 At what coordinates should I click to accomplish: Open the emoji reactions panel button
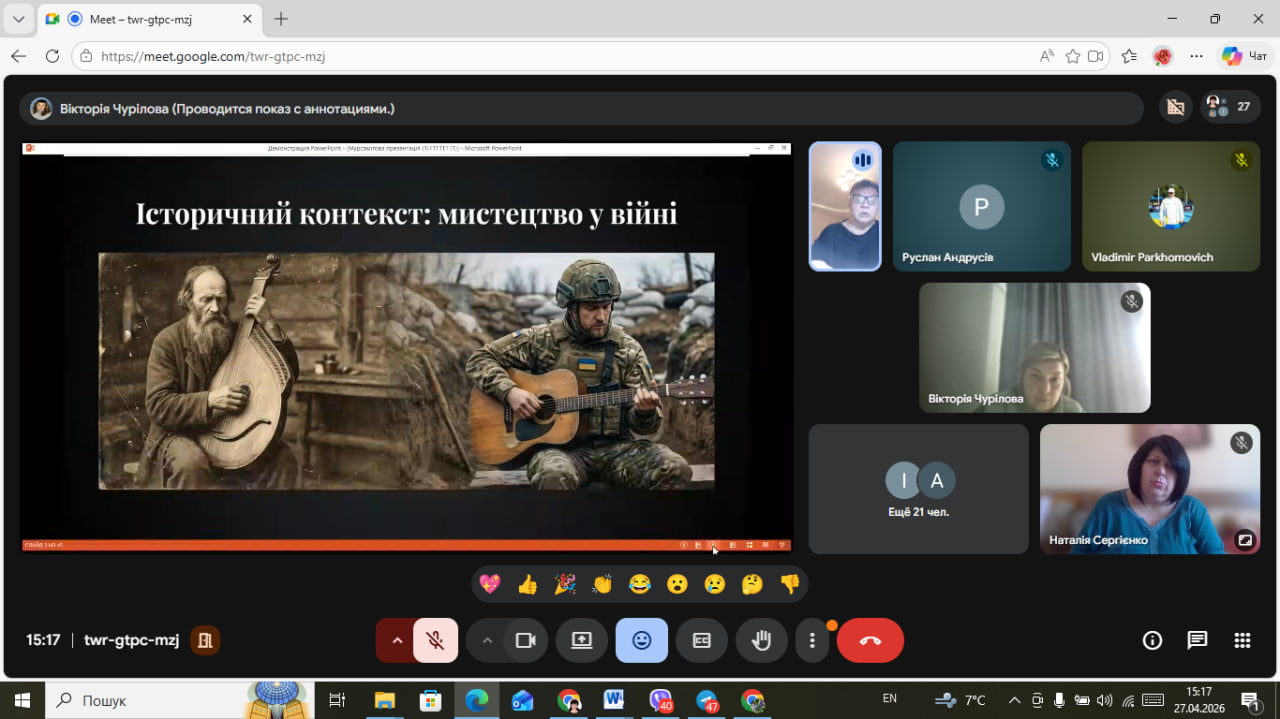(641, 641)
